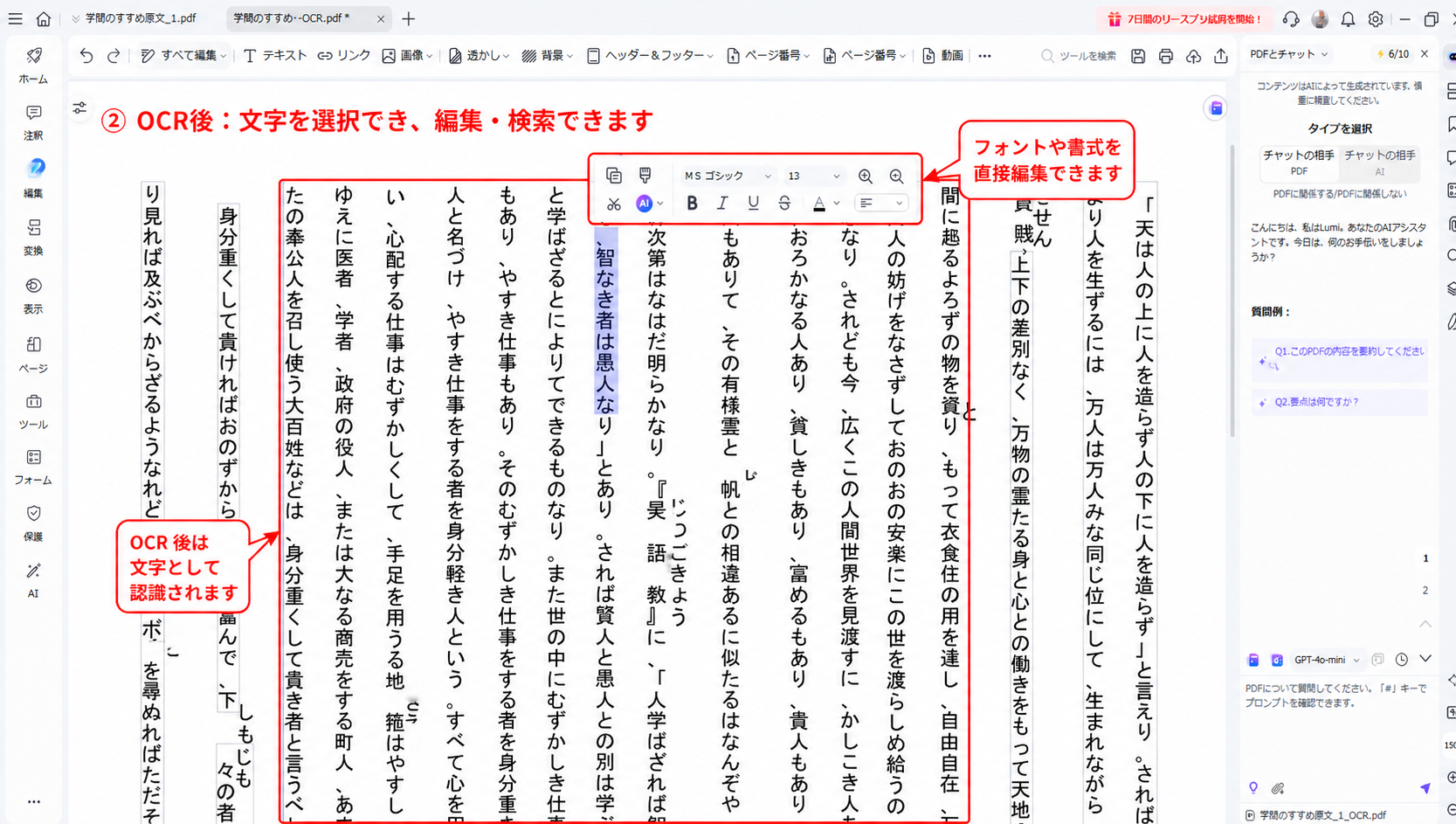The width and height of the screenshot is (1456, 824).
Task: Click the format painter brush icon
Action: [x=645, y=176]
